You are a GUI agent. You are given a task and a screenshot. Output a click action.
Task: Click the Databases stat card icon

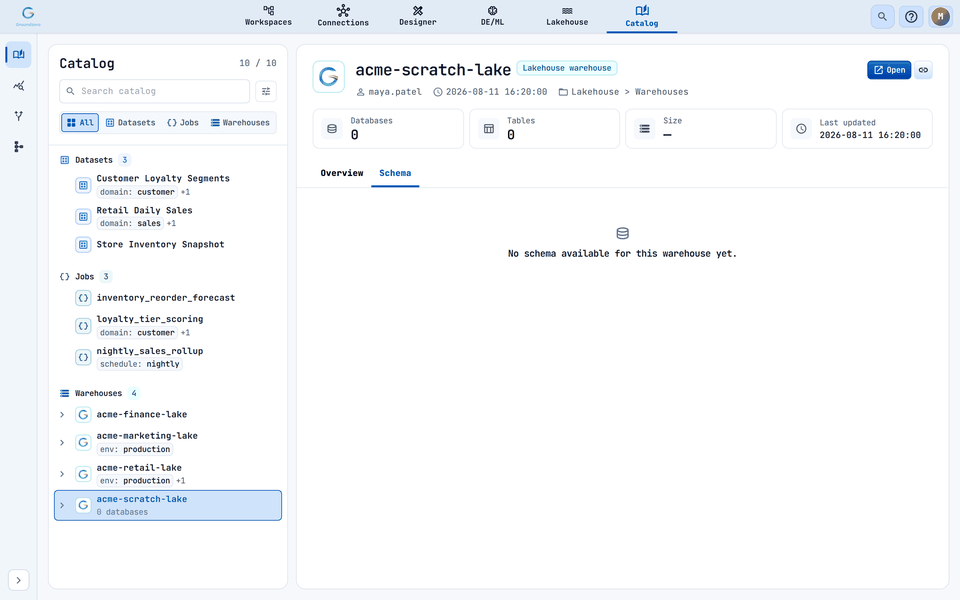point(332,129)
